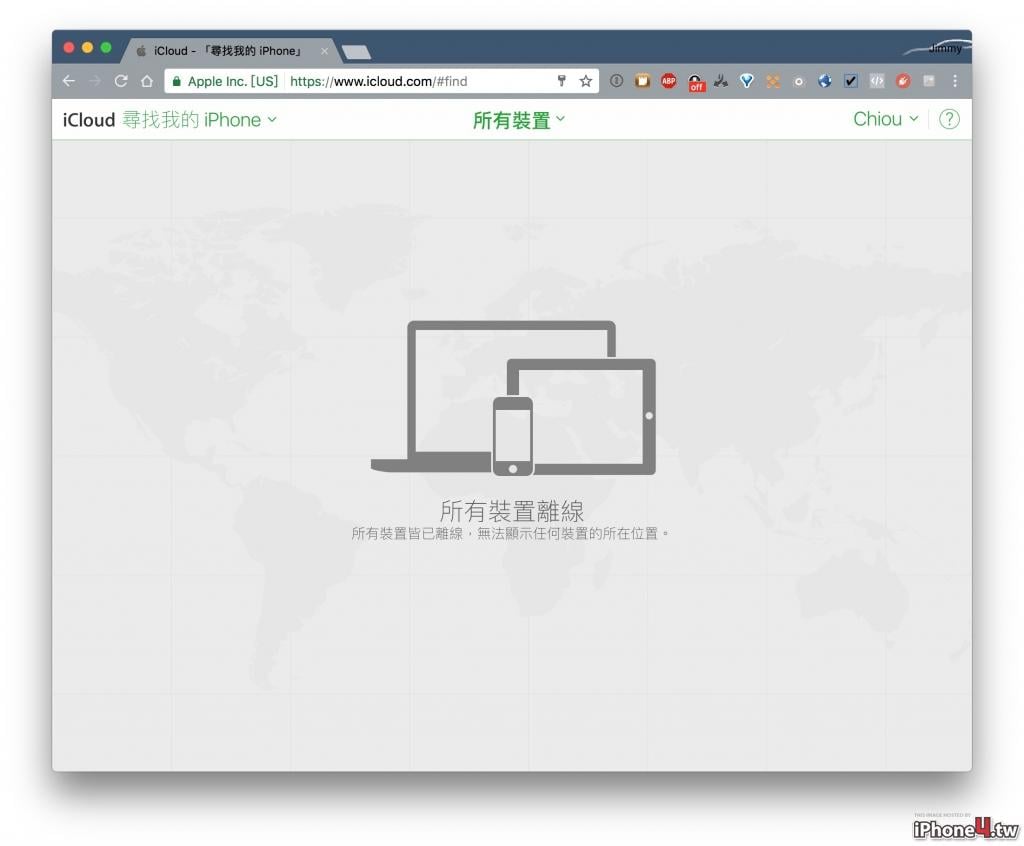The height and width of the screenshot is (846, 1024).
Task: Click the Apple Inc. [US] certificate label
Action: click(232, 81)
